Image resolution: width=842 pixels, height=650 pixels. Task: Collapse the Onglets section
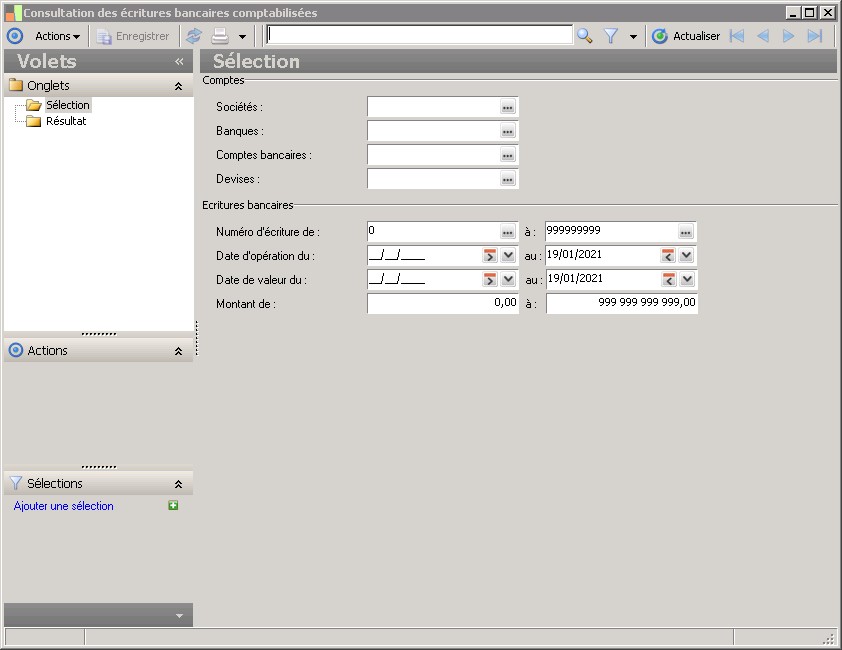178,86
